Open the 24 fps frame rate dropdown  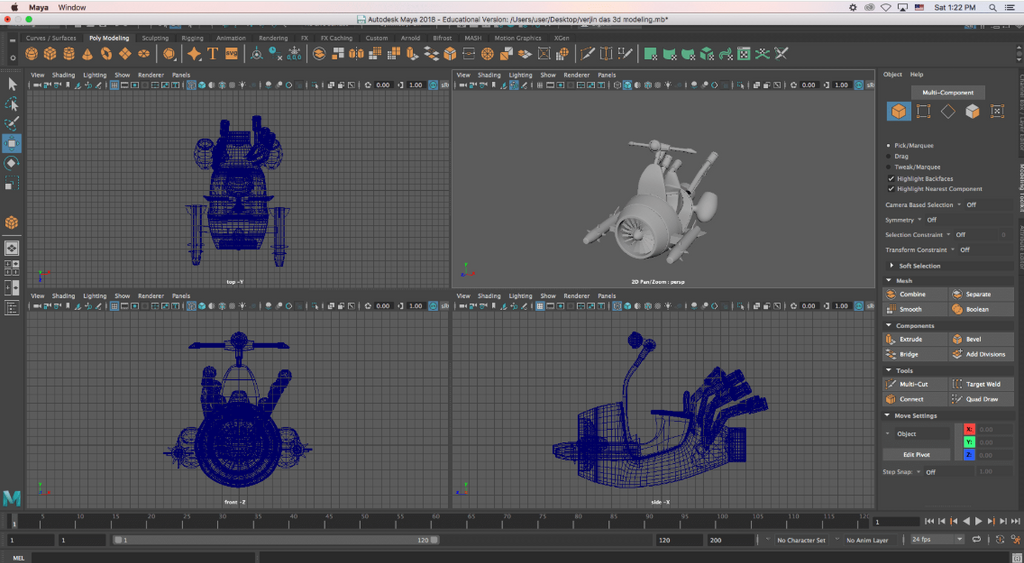(936, 540)
